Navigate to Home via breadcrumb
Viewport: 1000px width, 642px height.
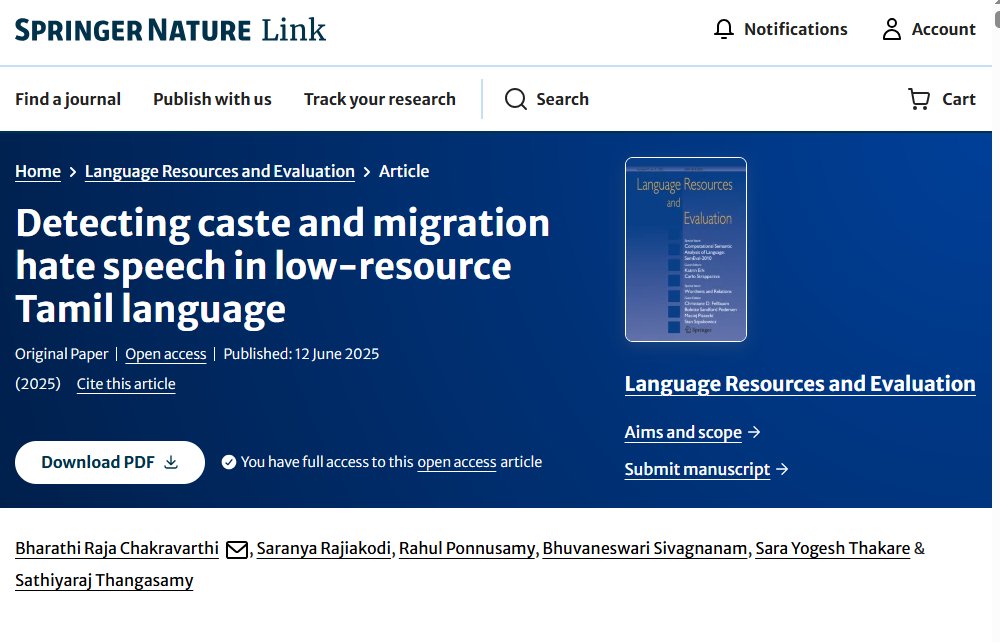point(37,171)
